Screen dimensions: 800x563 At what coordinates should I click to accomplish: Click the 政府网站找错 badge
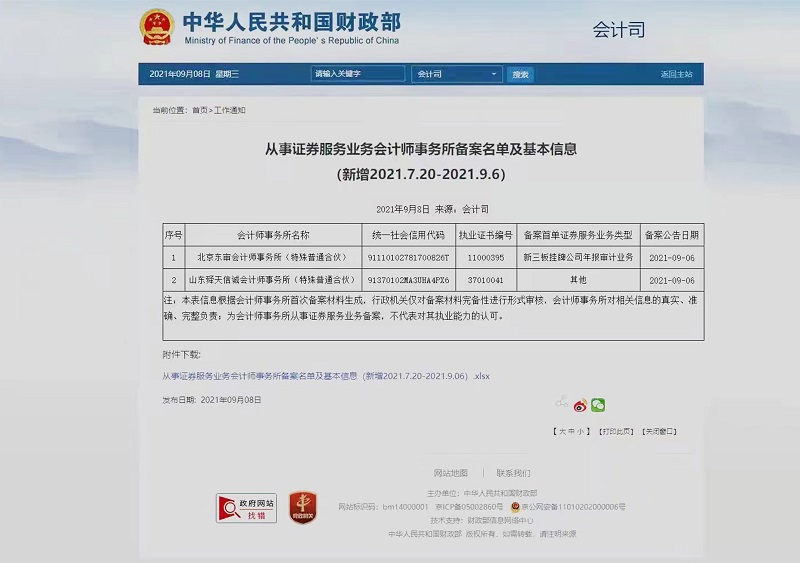pyautogui.click(x=246, y=508)
